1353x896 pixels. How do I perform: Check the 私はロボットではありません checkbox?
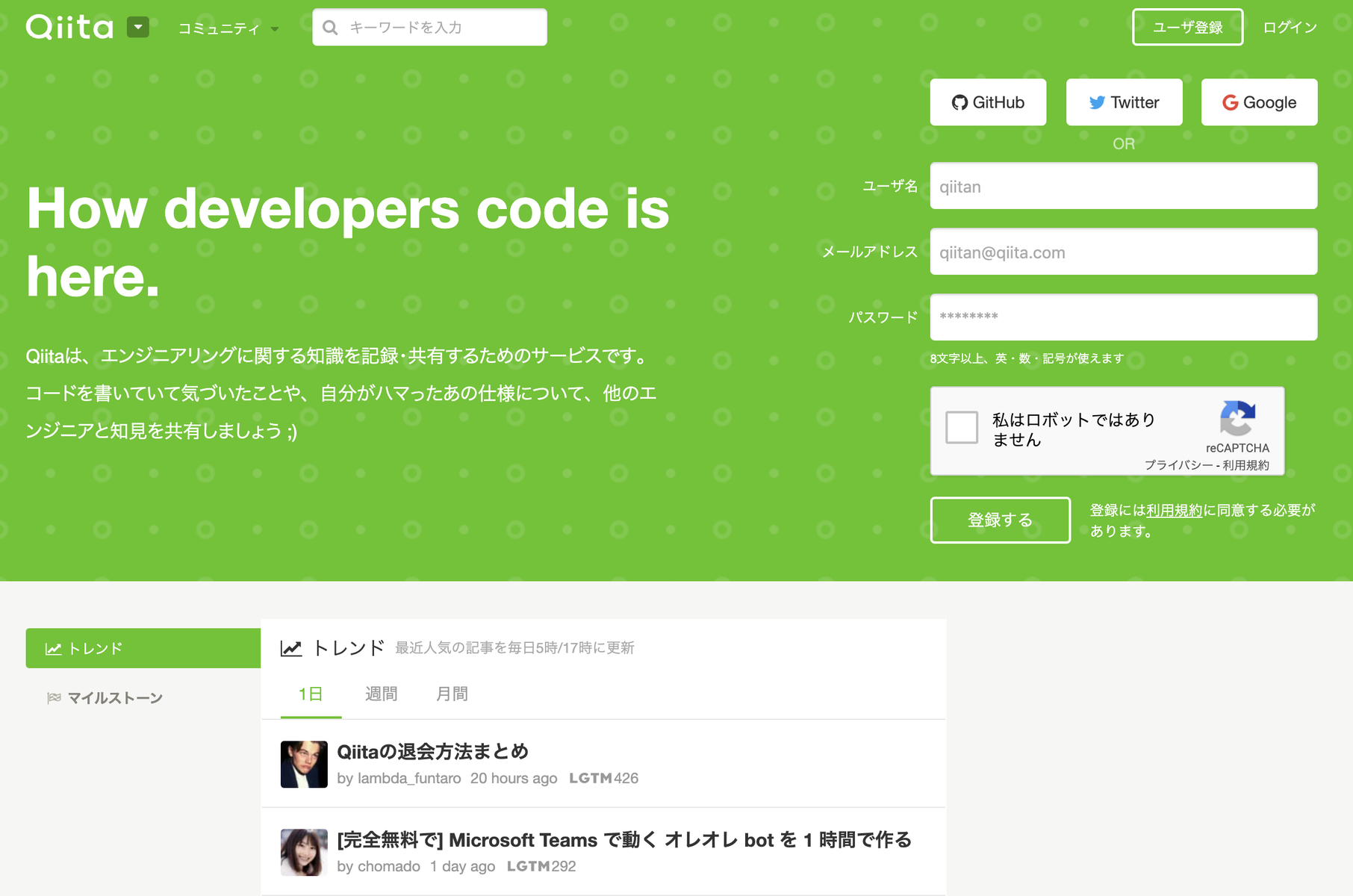(962, 428)
